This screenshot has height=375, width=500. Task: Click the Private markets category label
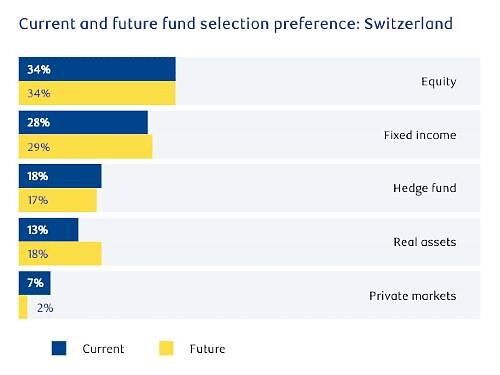tap(413, 296)
